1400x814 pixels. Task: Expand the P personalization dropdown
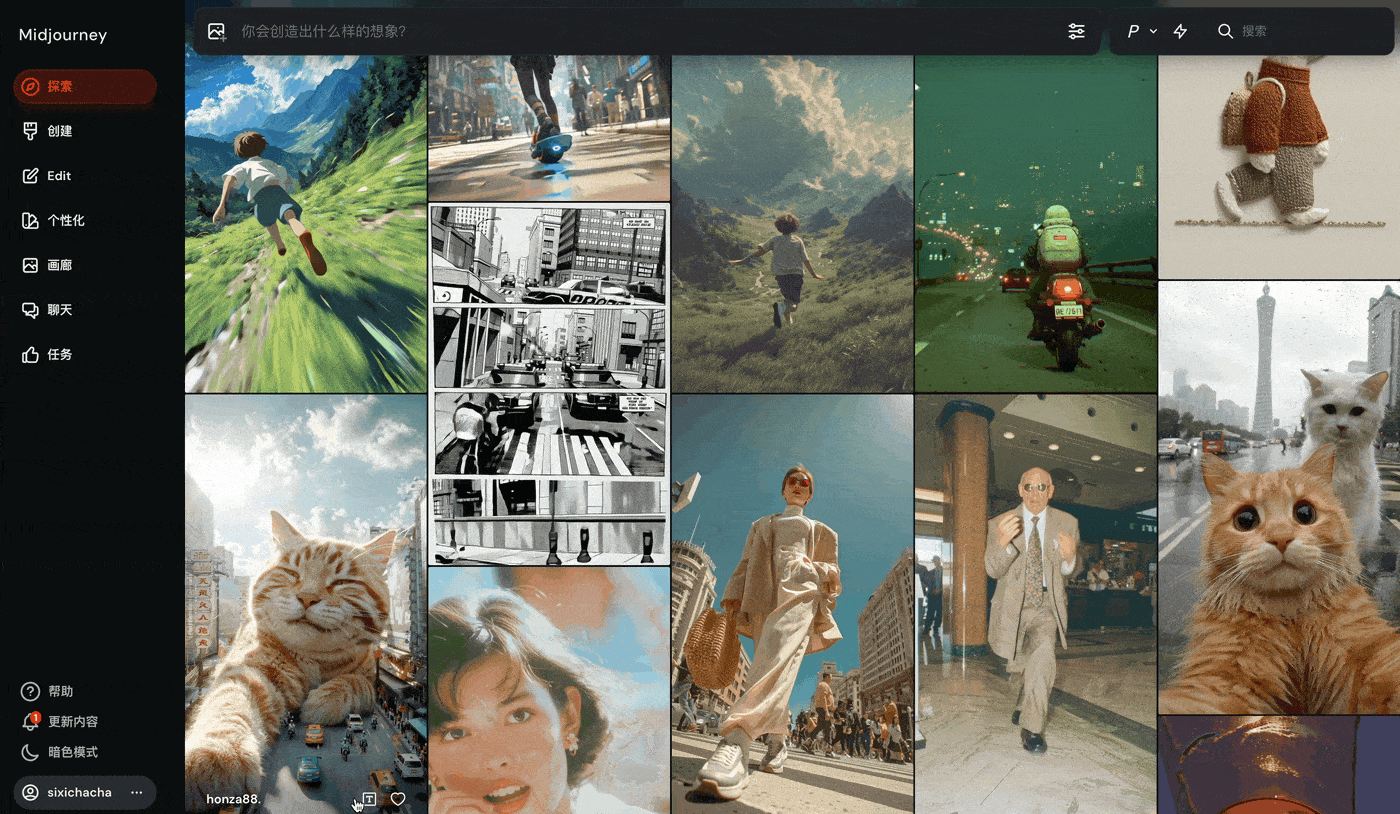pyautogui.click(x=1142, y=31)
